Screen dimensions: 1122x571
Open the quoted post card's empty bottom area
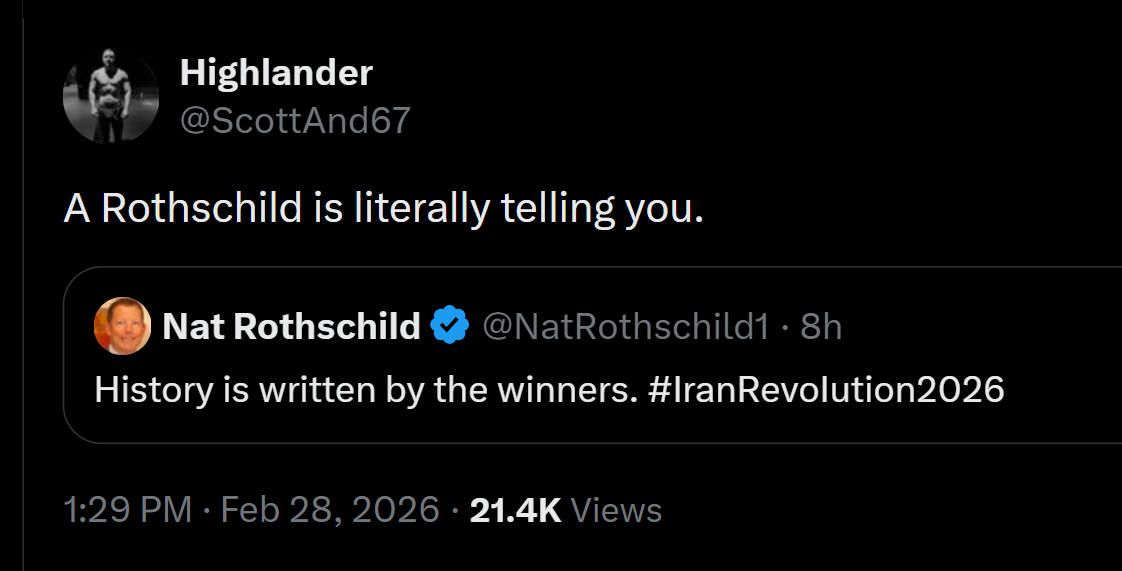tap(590, 424)
